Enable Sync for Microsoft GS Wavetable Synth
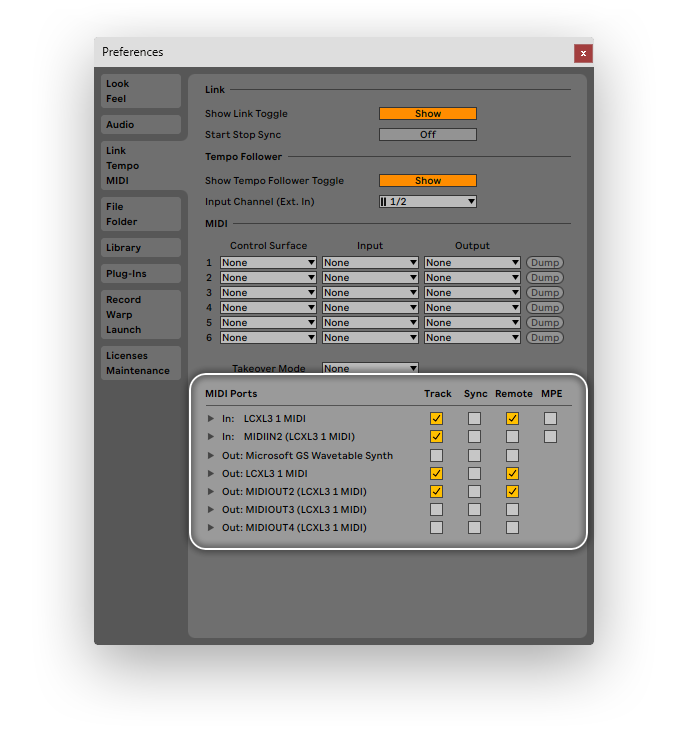Screen dimensions: 688x751 474,455
